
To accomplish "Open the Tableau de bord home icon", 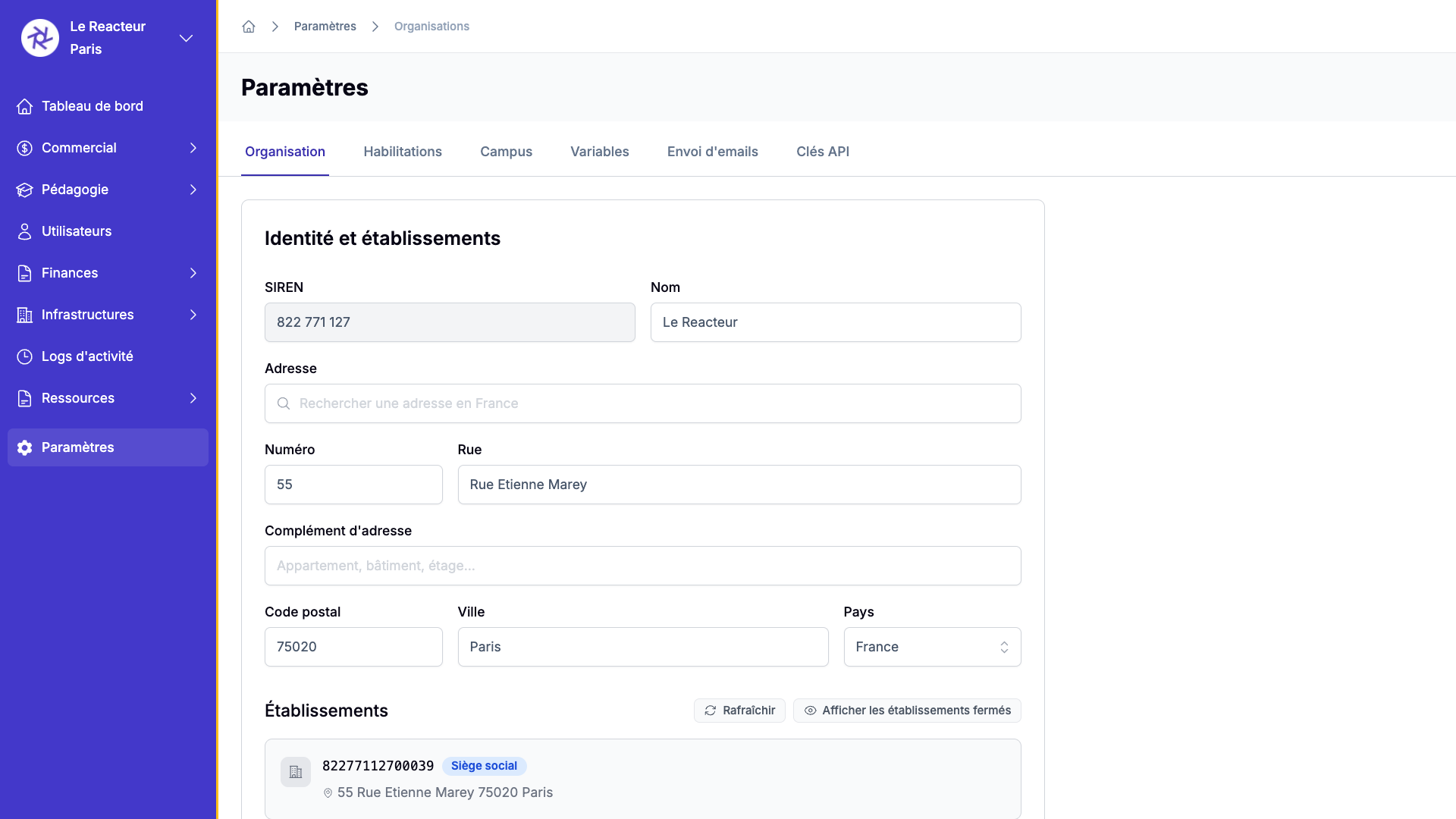I will click(25, 106).
